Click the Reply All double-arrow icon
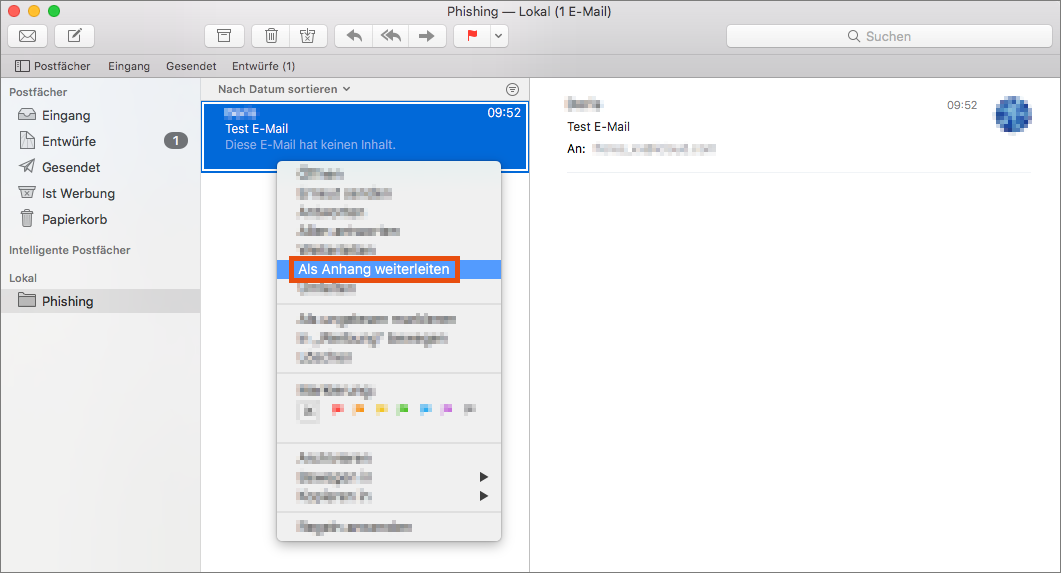Screen dimensions: 1061x573 389,36
